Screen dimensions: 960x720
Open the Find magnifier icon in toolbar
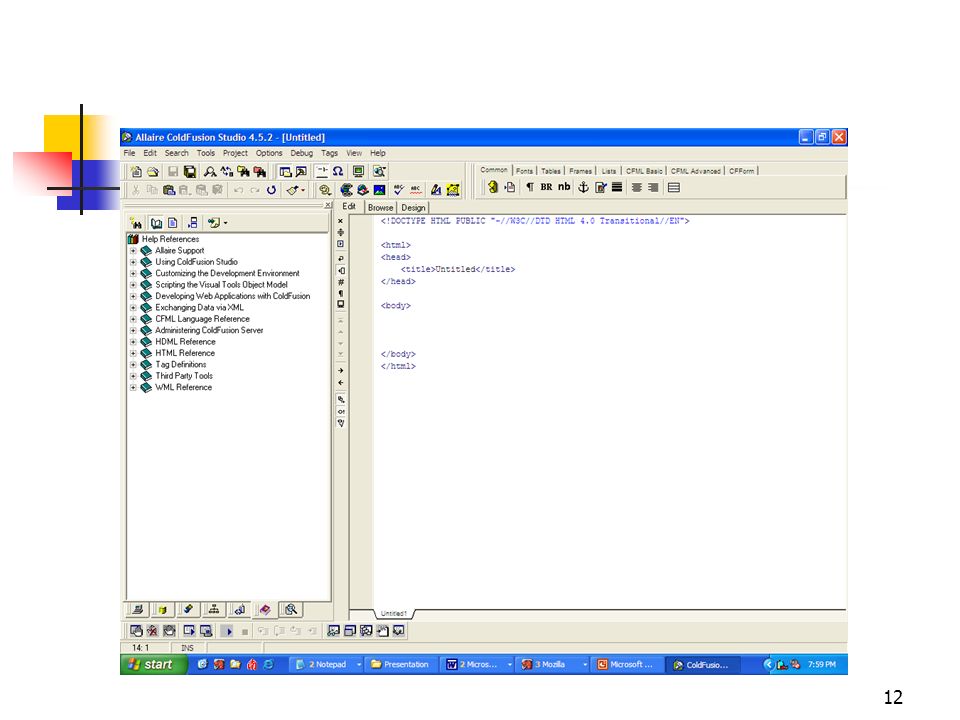point(210,172)
